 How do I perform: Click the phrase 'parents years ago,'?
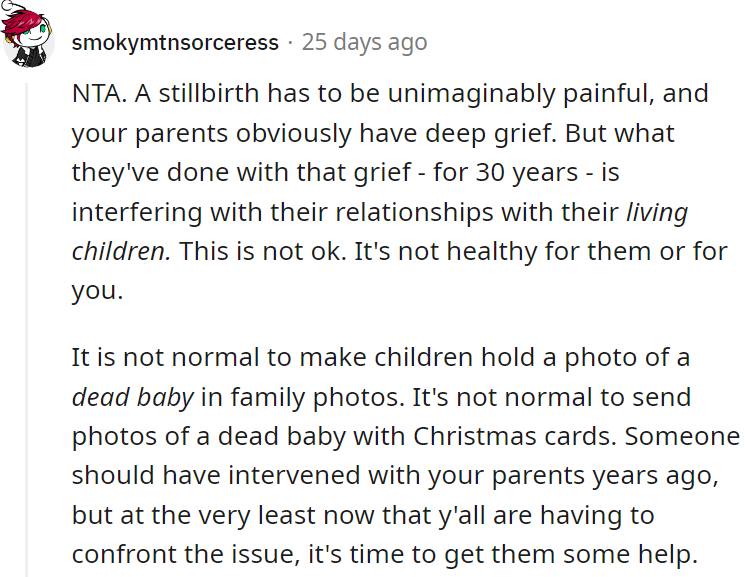[605, 477]
